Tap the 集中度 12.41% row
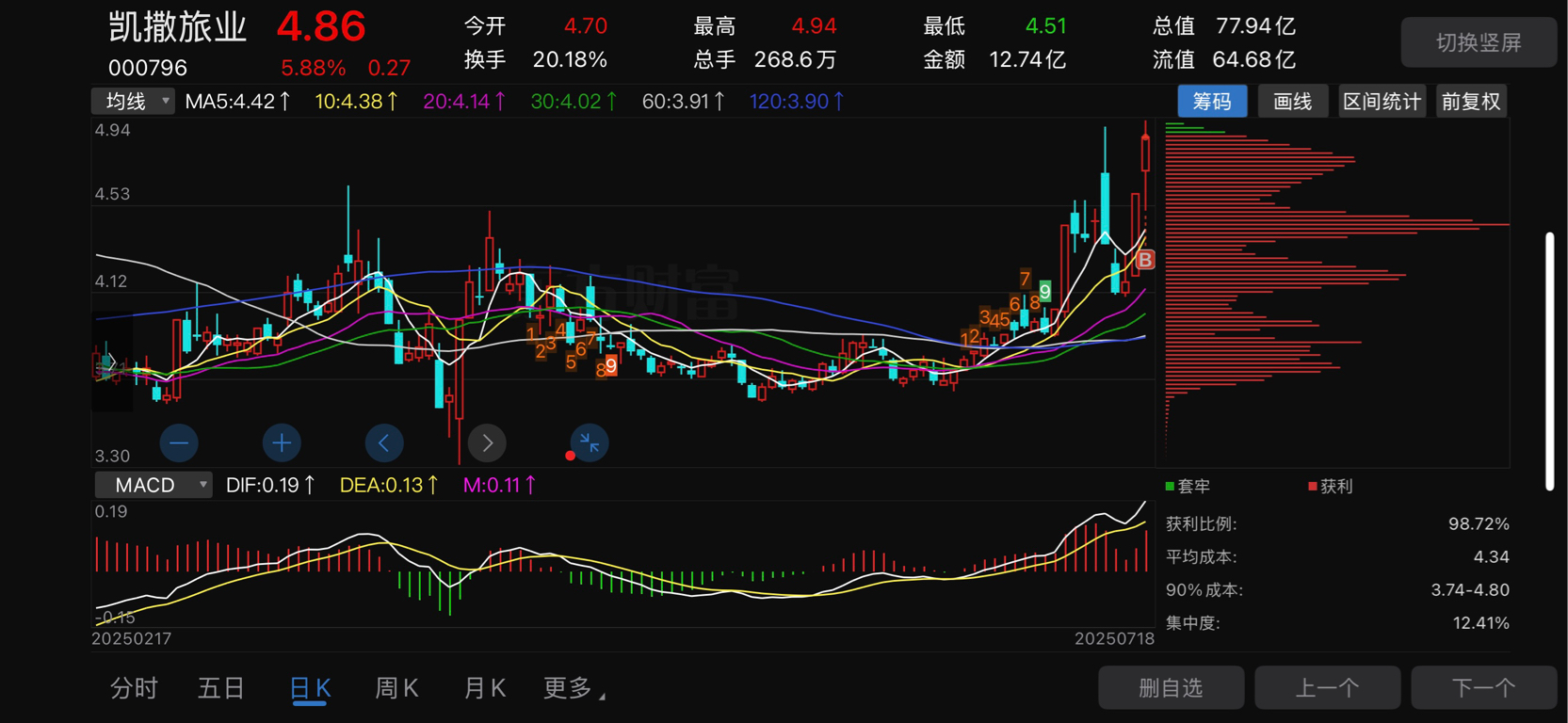The width and height of the screenshot is (1568, 723). tap(1337, 622)
